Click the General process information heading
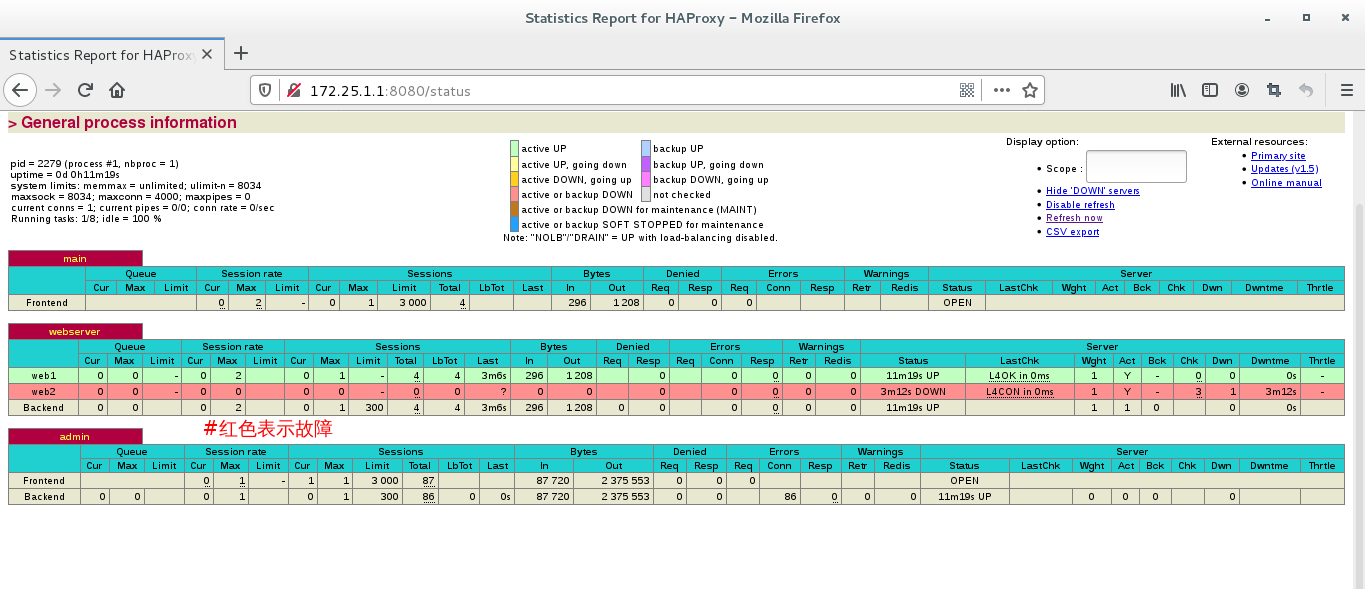Viewport: 1365px width, 589px height. 128,123
